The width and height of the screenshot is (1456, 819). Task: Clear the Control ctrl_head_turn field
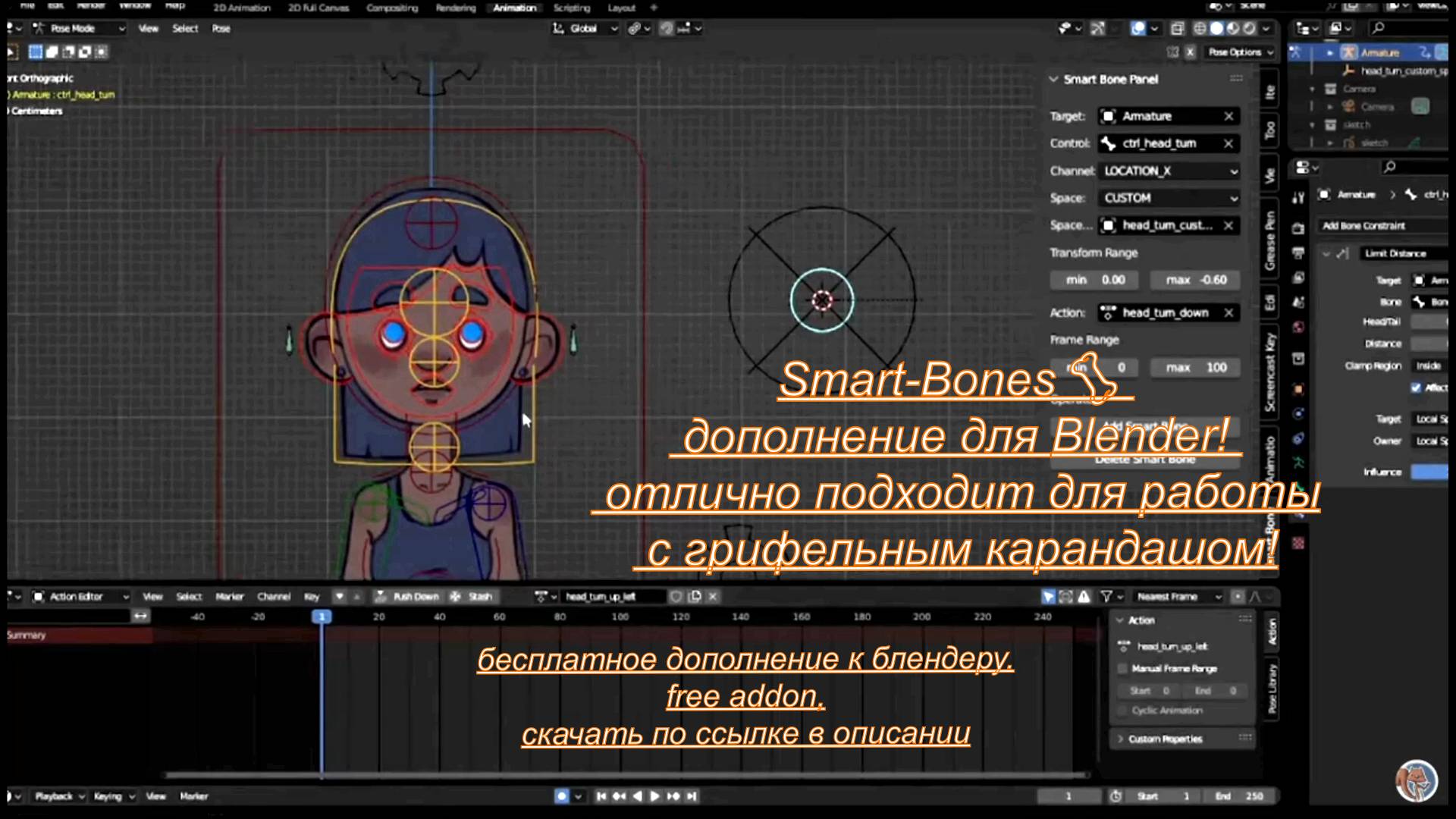(1228, 143)
